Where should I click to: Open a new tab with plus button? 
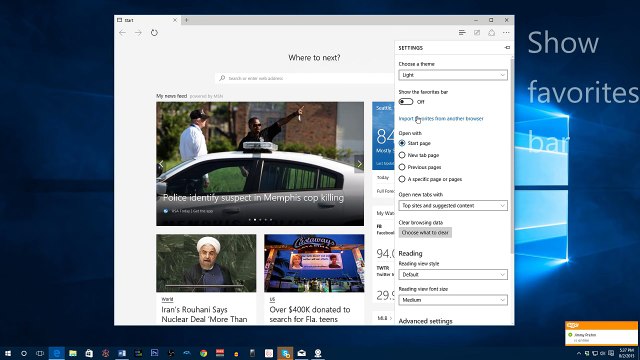(187, 20)
